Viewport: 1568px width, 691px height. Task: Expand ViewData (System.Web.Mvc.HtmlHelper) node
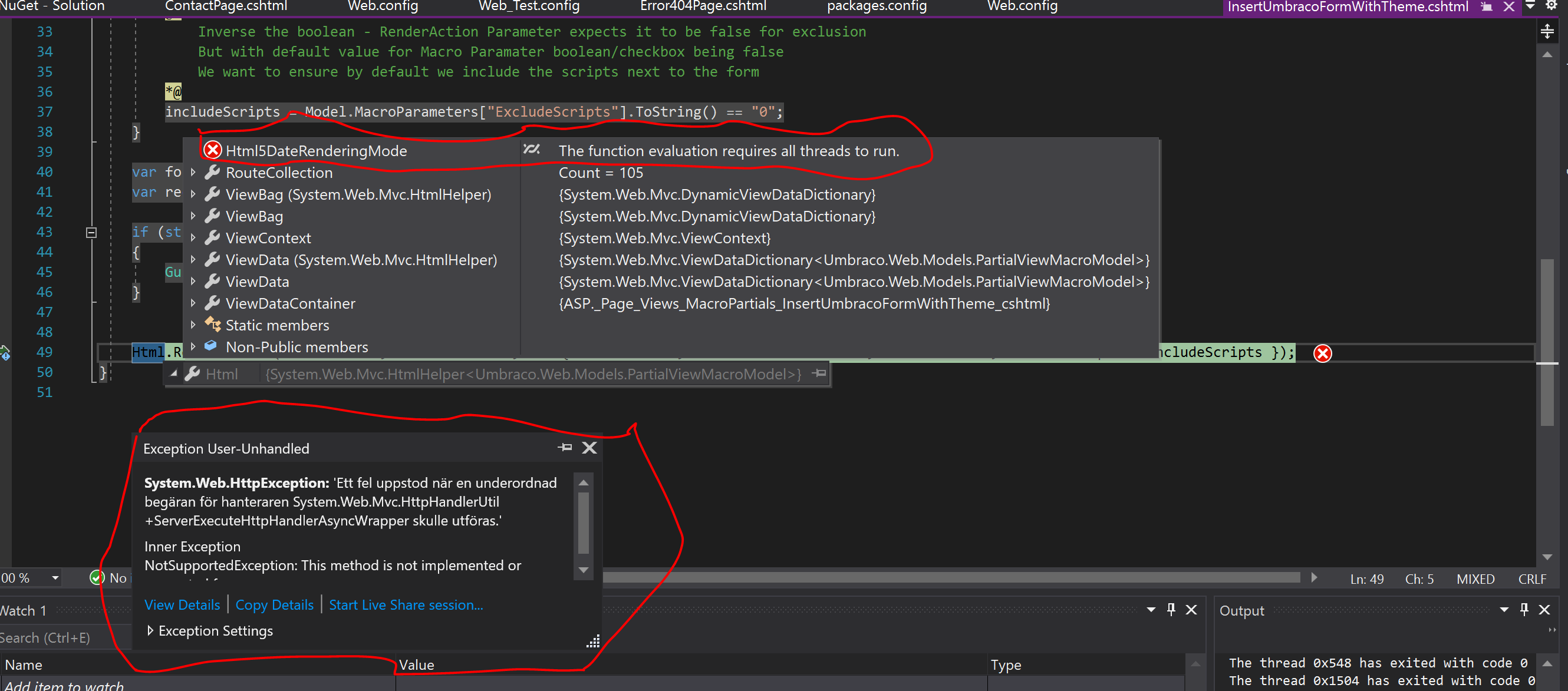pos(193,260)
